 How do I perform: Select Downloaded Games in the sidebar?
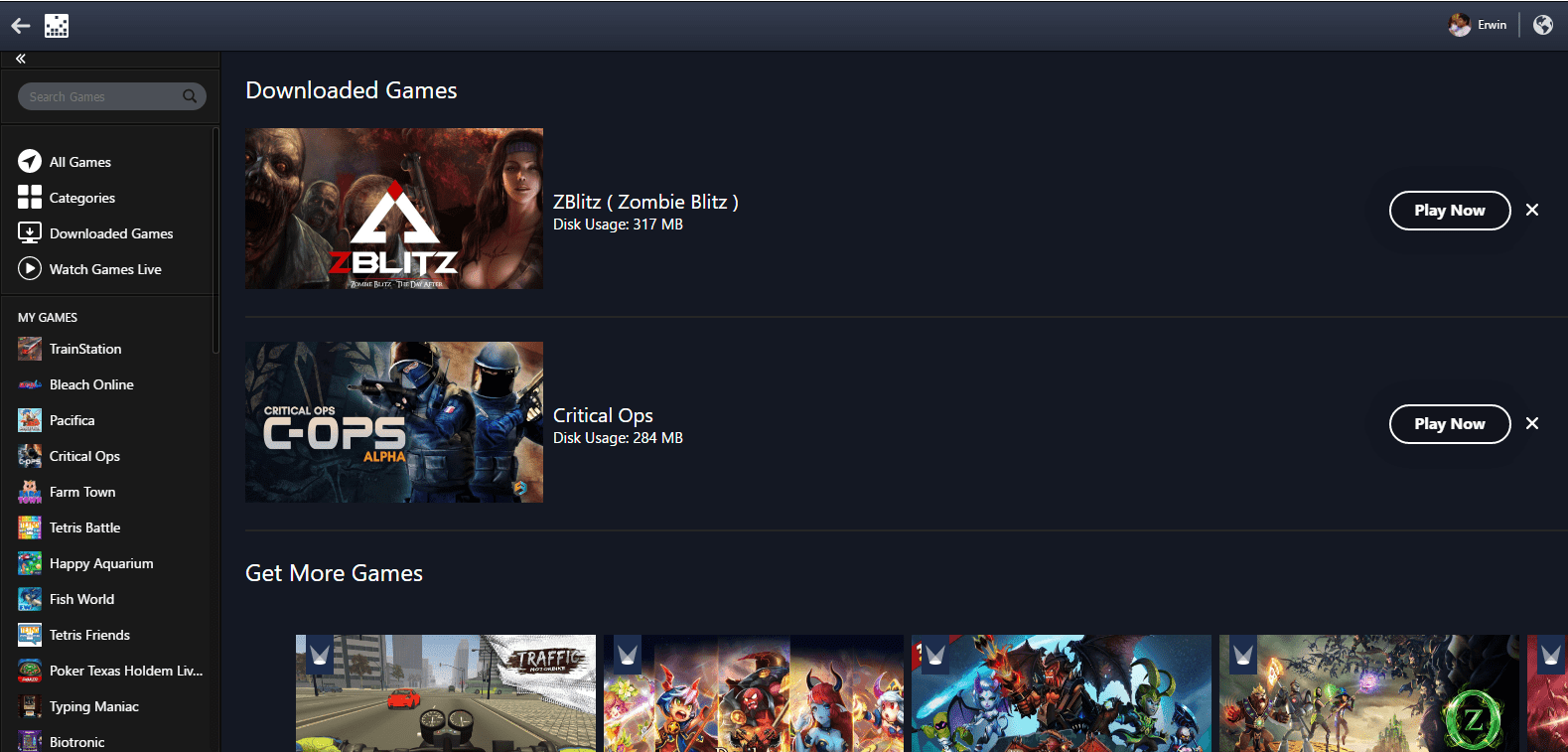tap(111, 233)
